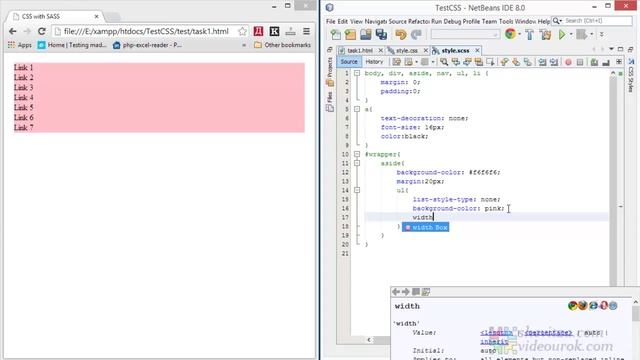Open Chrome hamburger menu
This screenshot has width=640, height=360.
click(x=307, y=31)
